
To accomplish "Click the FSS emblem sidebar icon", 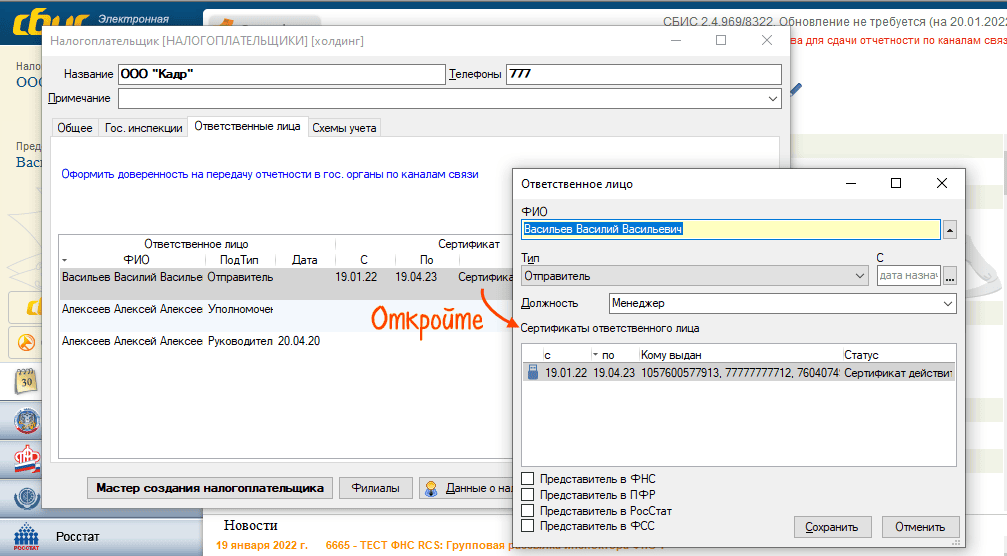I will coord(25,498).
